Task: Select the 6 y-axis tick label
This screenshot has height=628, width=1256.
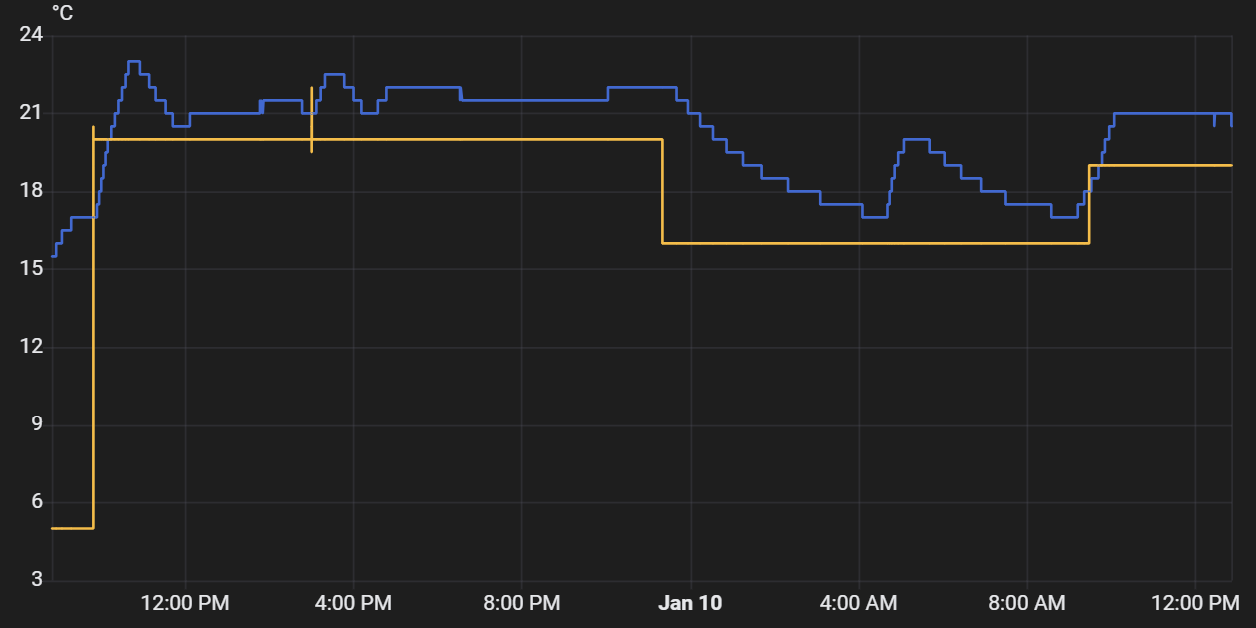Action: 36,502
